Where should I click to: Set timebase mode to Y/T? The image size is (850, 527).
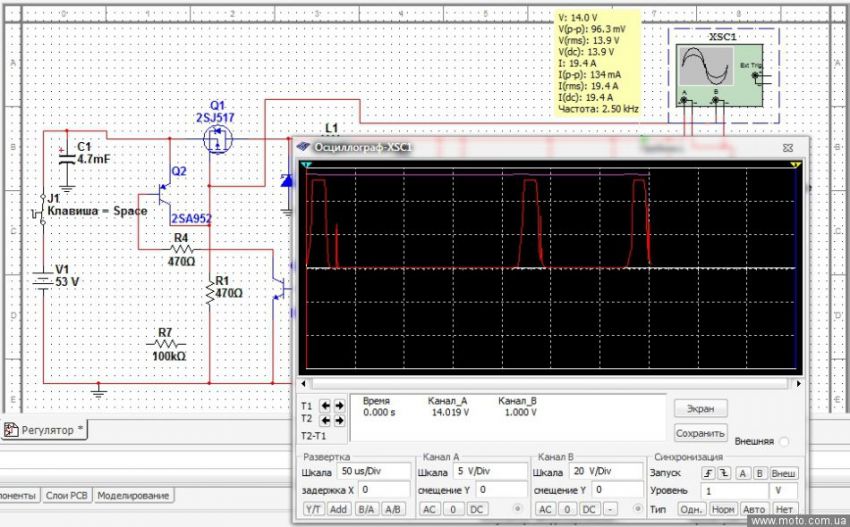[314, 509]
